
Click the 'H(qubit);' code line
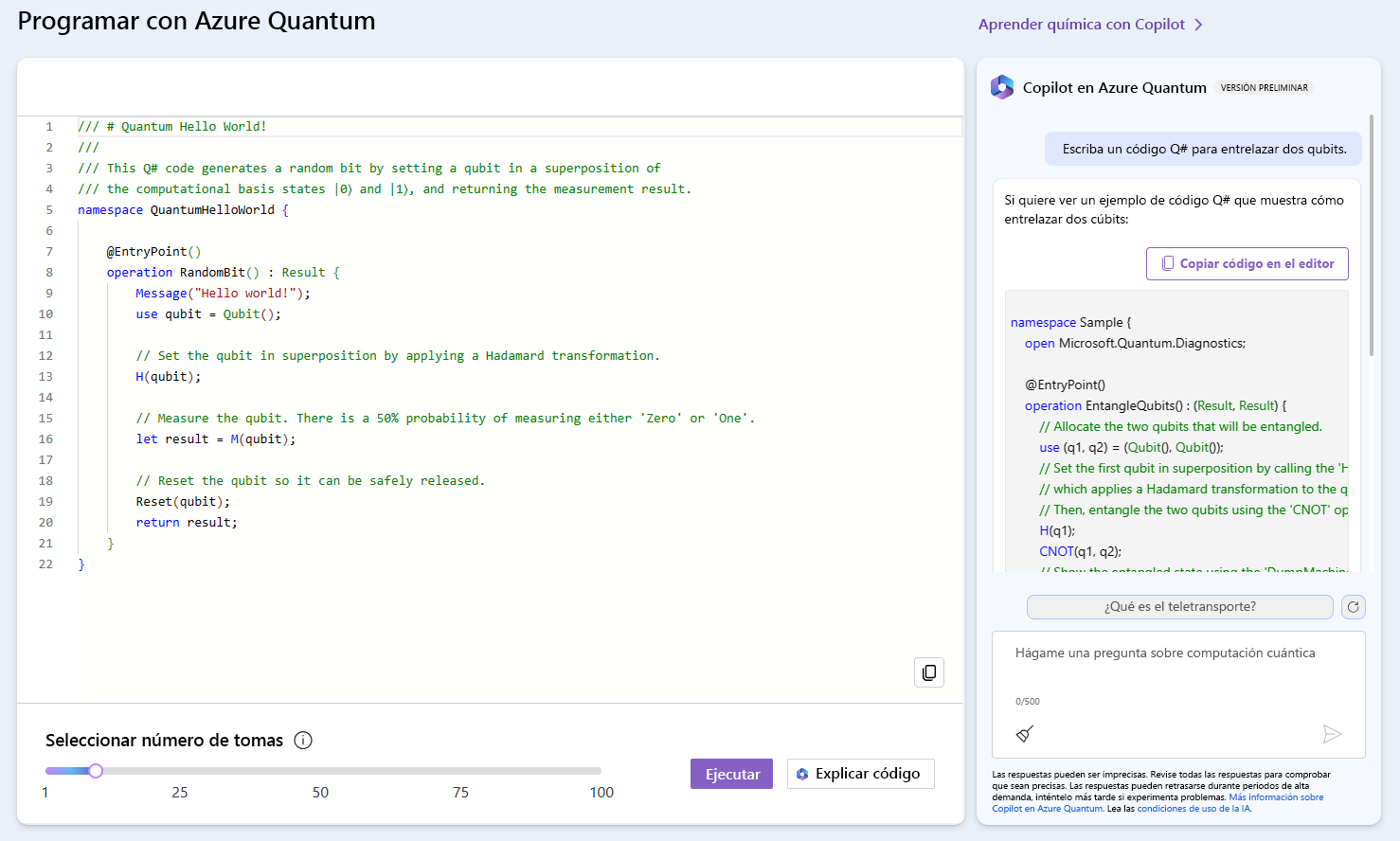(x=168, y=377)
